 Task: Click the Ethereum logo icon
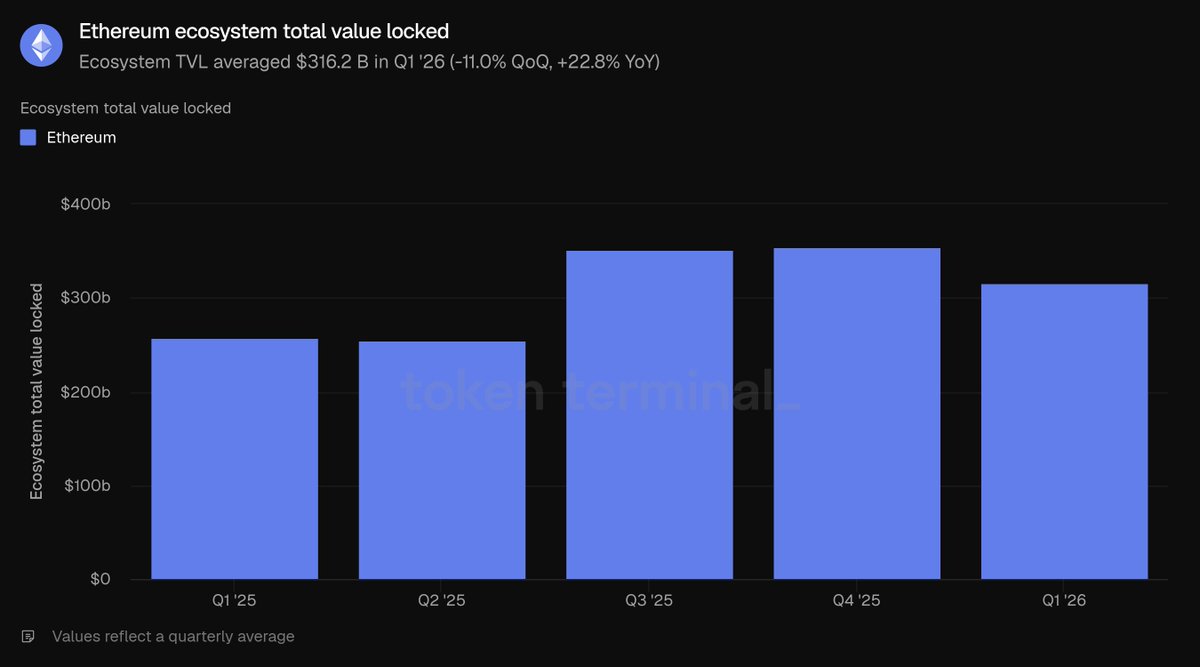42,45
